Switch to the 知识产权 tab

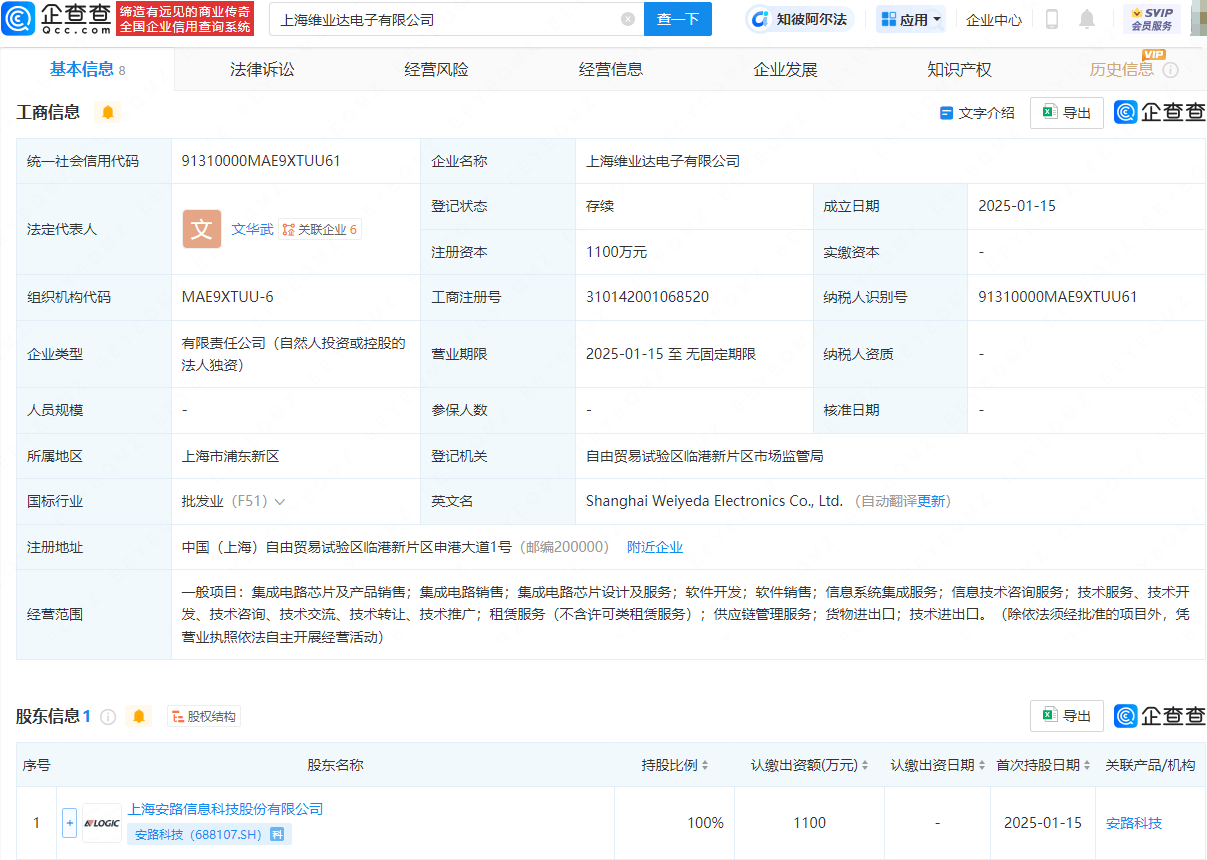coord(959,69)
